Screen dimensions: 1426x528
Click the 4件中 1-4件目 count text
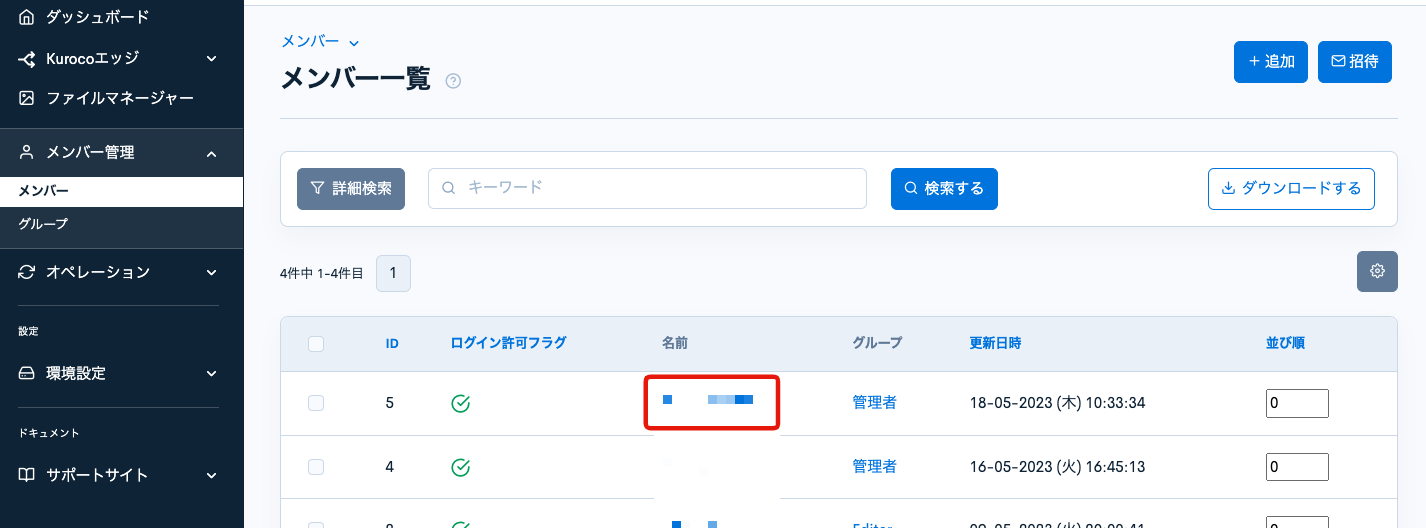point(322,273)
